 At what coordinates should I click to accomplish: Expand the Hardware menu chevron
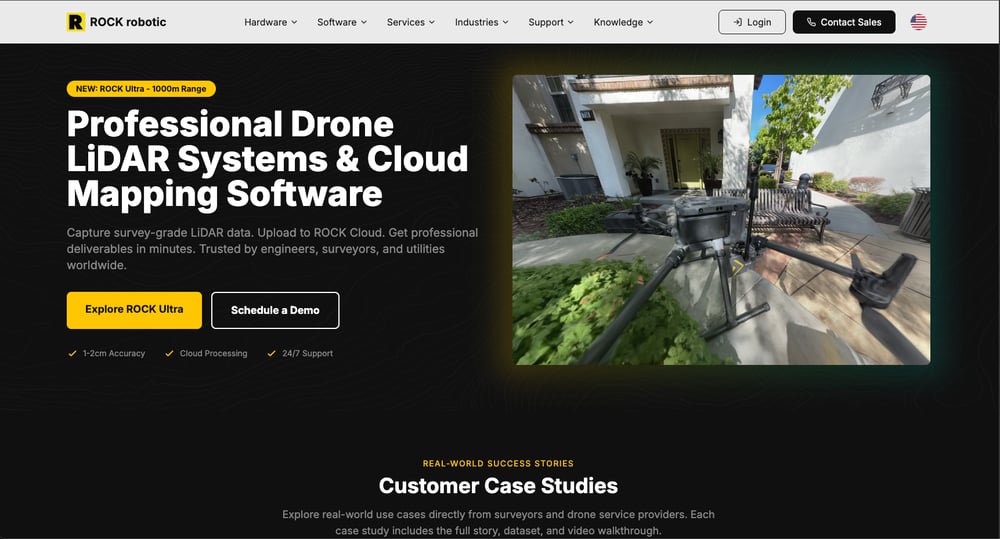(294, 22)
